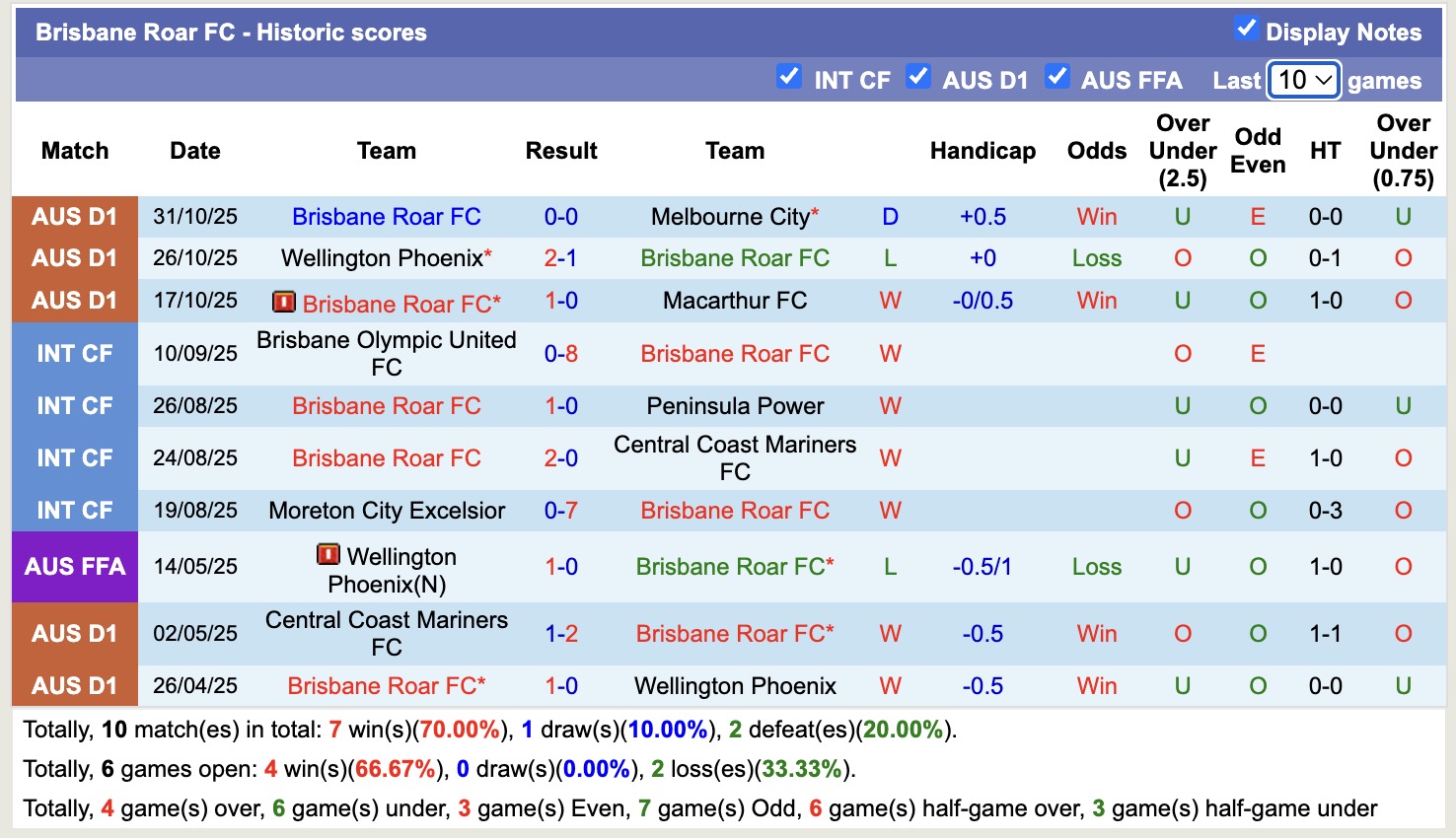The width and height of the screenshot is (1456, 838).
Task: Open Melbourne City team page
Action: [x=728, y=216]
